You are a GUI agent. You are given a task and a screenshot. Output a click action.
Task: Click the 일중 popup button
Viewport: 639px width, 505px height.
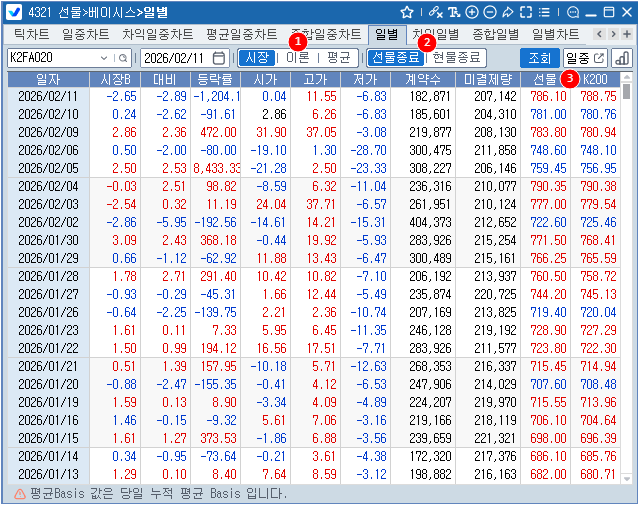click(585, 58)
